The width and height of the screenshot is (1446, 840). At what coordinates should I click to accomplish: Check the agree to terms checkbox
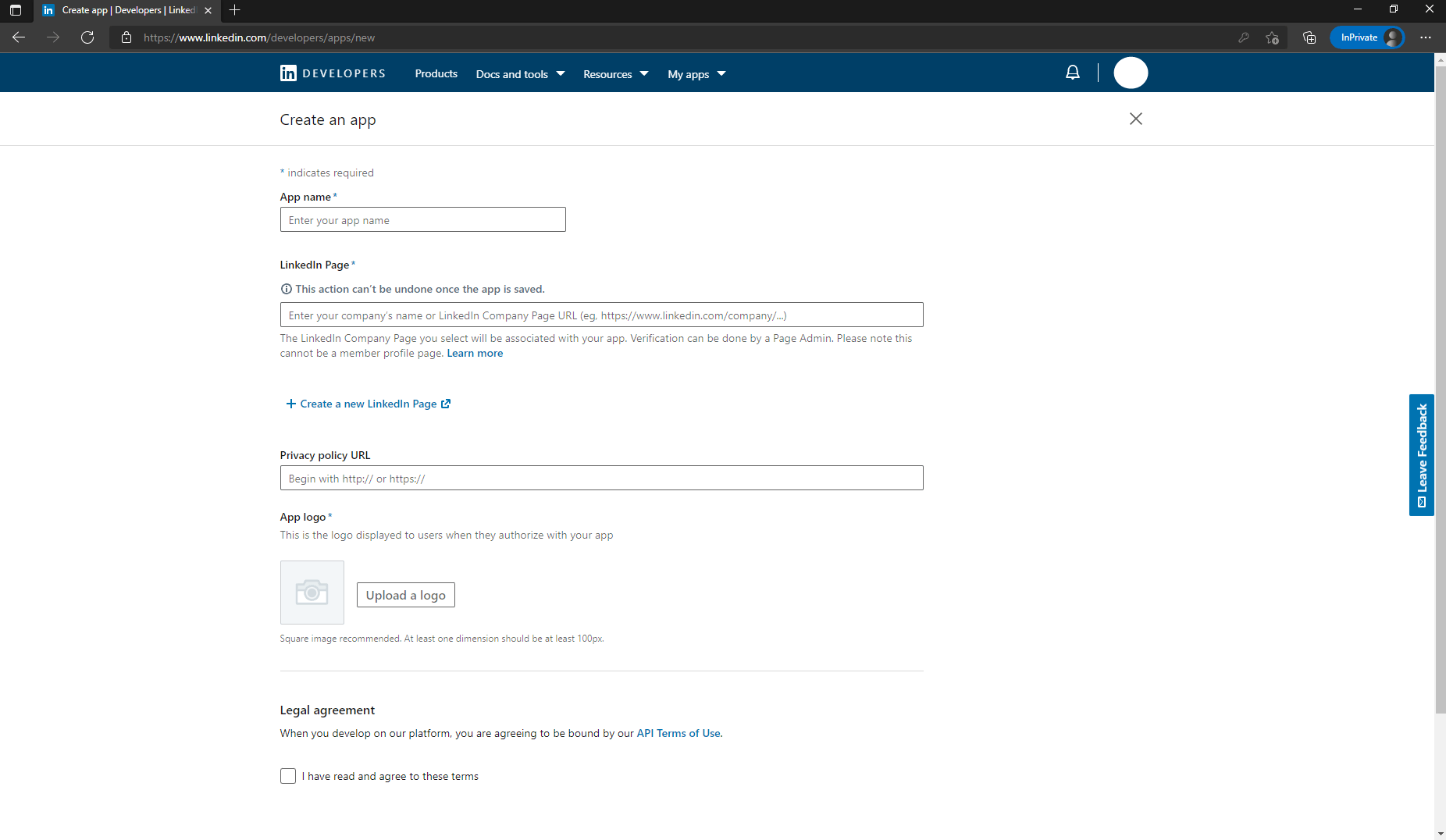pos(287,775)
